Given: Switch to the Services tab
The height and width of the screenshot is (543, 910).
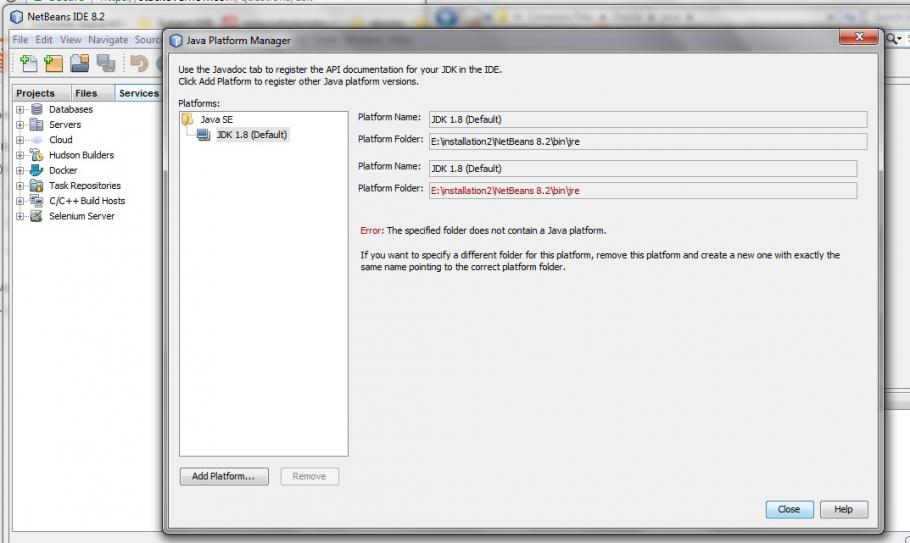Looking at the screenshot, I should [x=139, y=93].
